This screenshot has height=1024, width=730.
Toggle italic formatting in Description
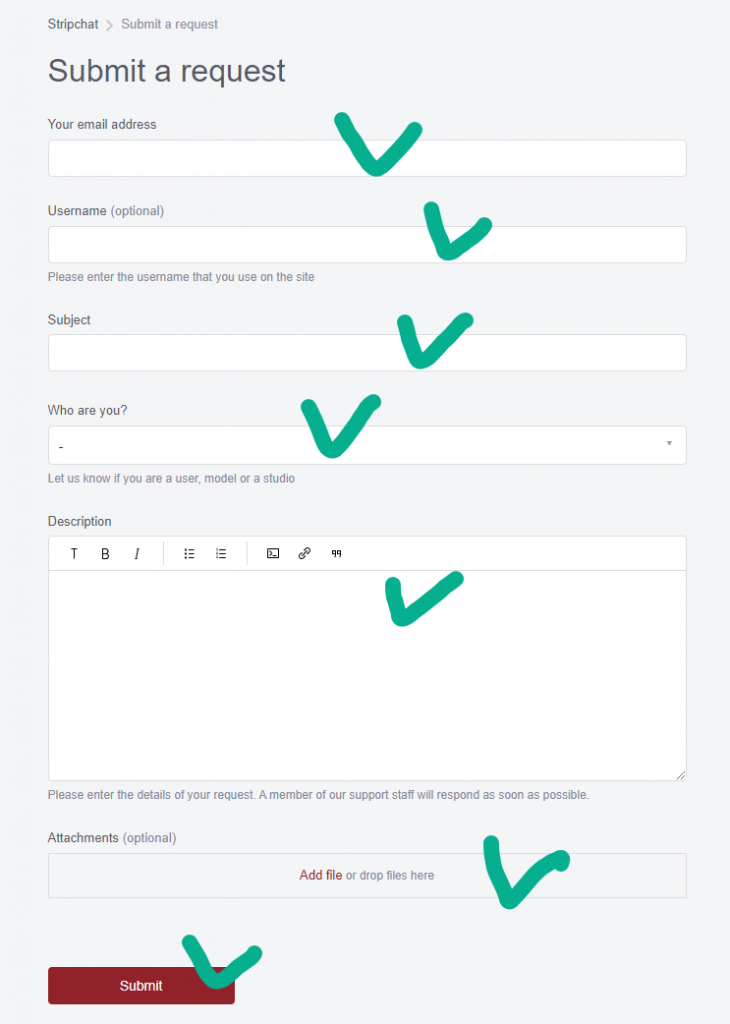click(x=137, y=554)
